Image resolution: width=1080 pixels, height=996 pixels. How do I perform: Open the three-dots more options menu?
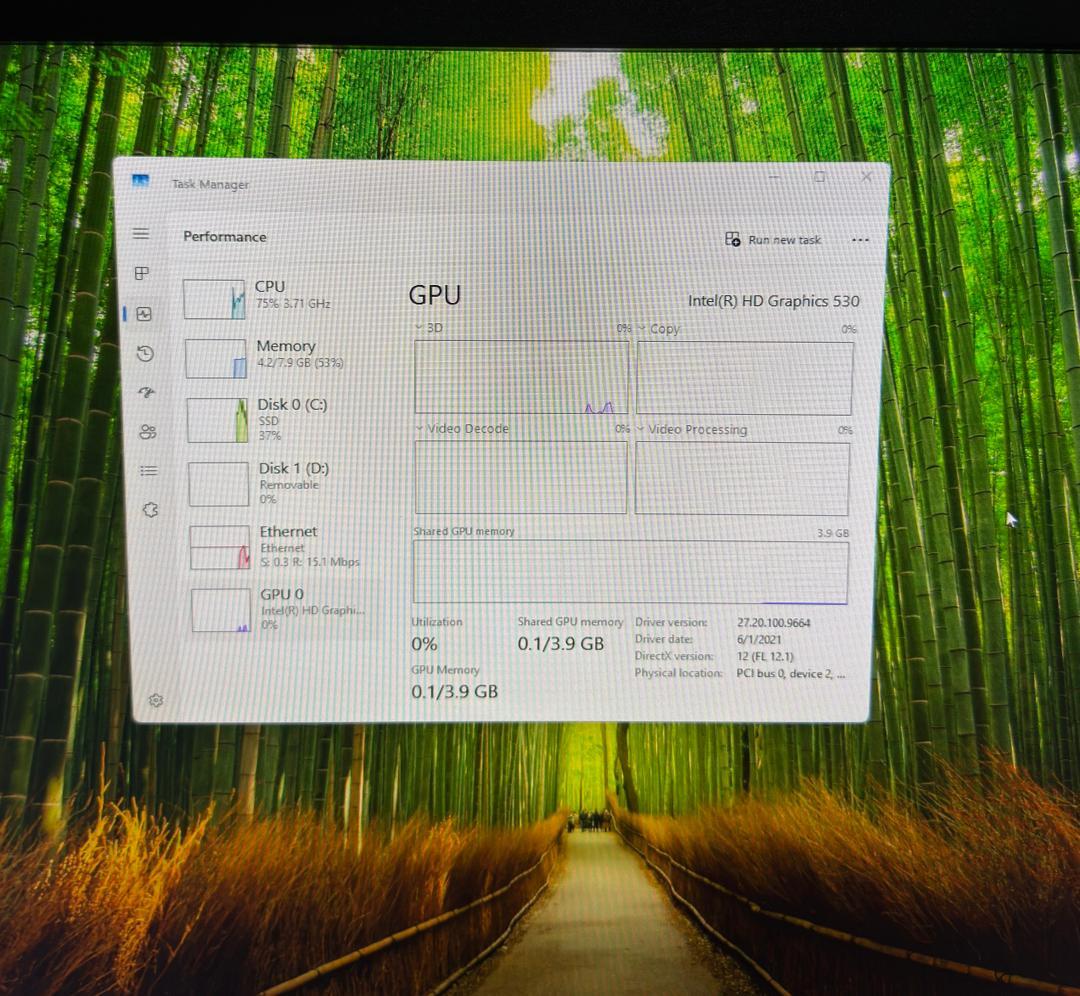tap(860, 240)
